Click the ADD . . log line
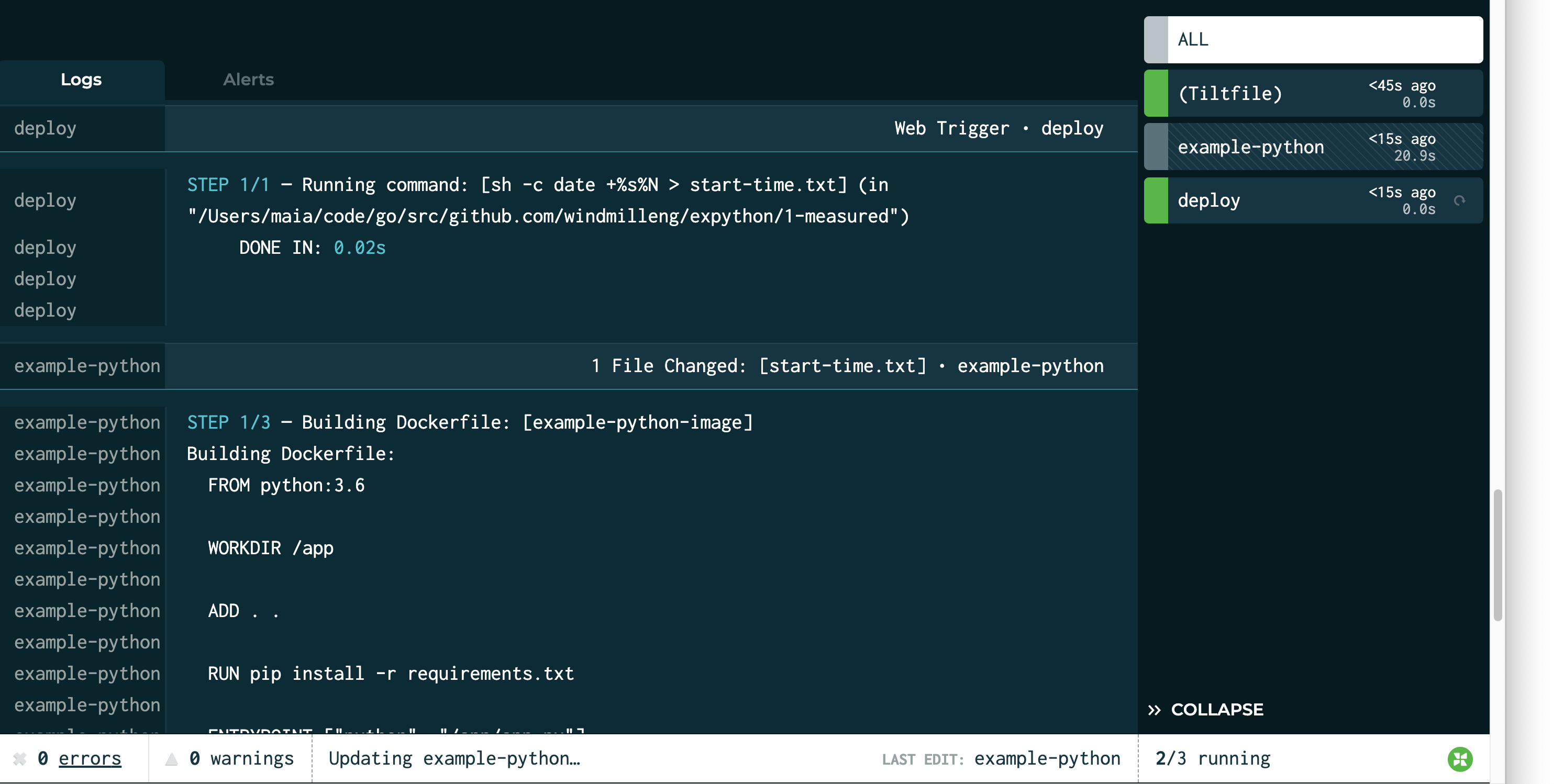 (243, 611)
